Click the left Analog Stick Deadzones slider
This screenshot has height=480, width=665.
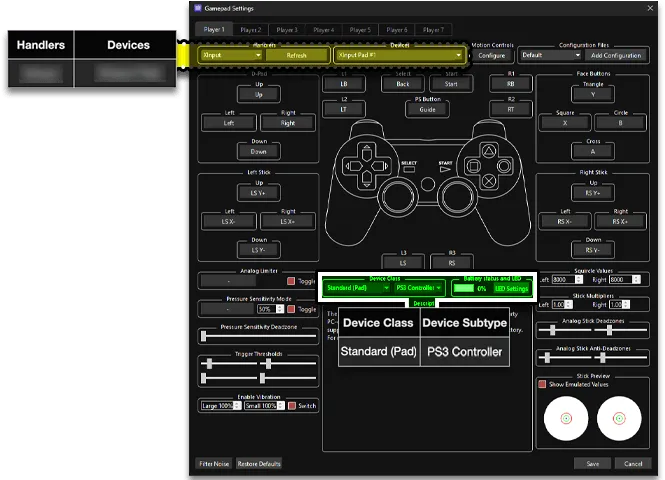click(564, 330)
